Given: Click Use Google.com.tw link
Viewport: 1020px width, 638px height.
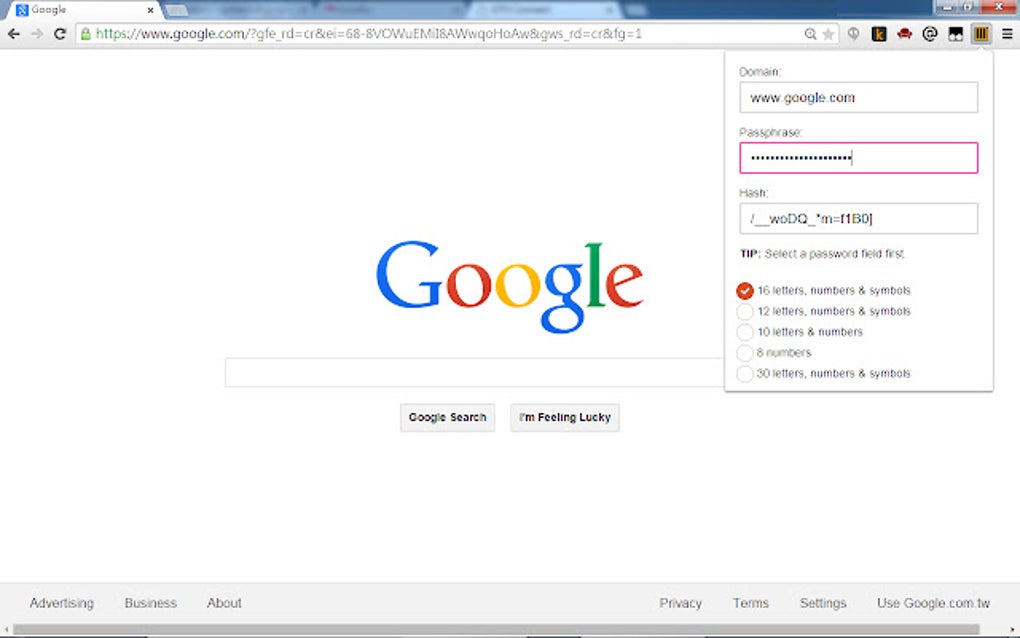Looking at the screenshot, I should pyautogui.click(x=933, y=604).
